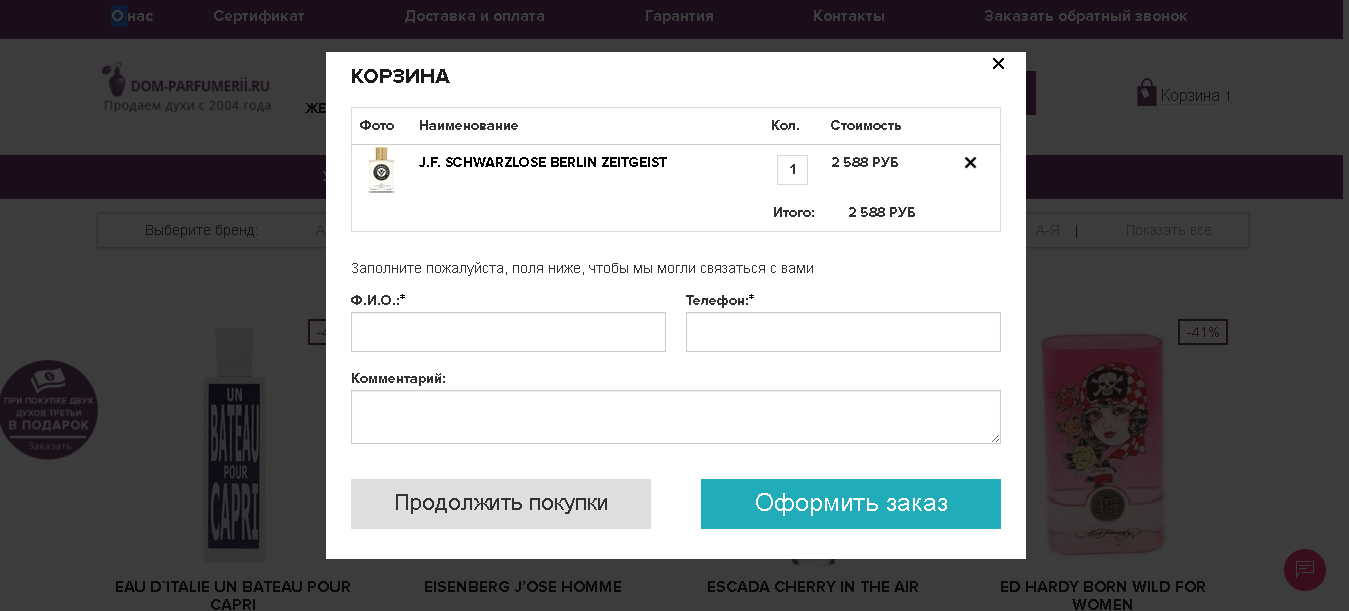This screenshot has width=1349, height=611.
Task: Focus the Ф.И.О. name input field
Action: (x=508, y=332)
